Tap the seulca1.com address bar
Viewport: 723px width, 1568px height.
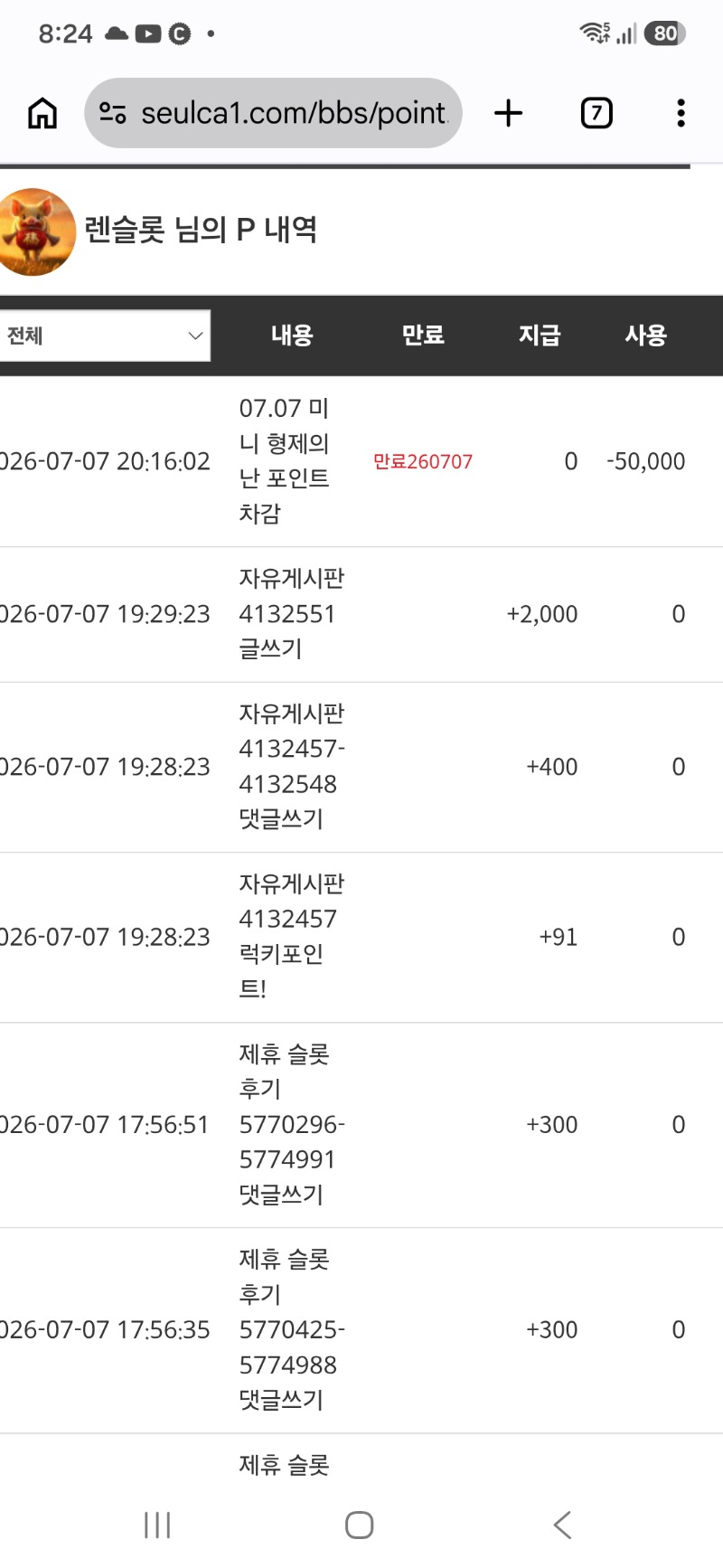pos(273,113)
